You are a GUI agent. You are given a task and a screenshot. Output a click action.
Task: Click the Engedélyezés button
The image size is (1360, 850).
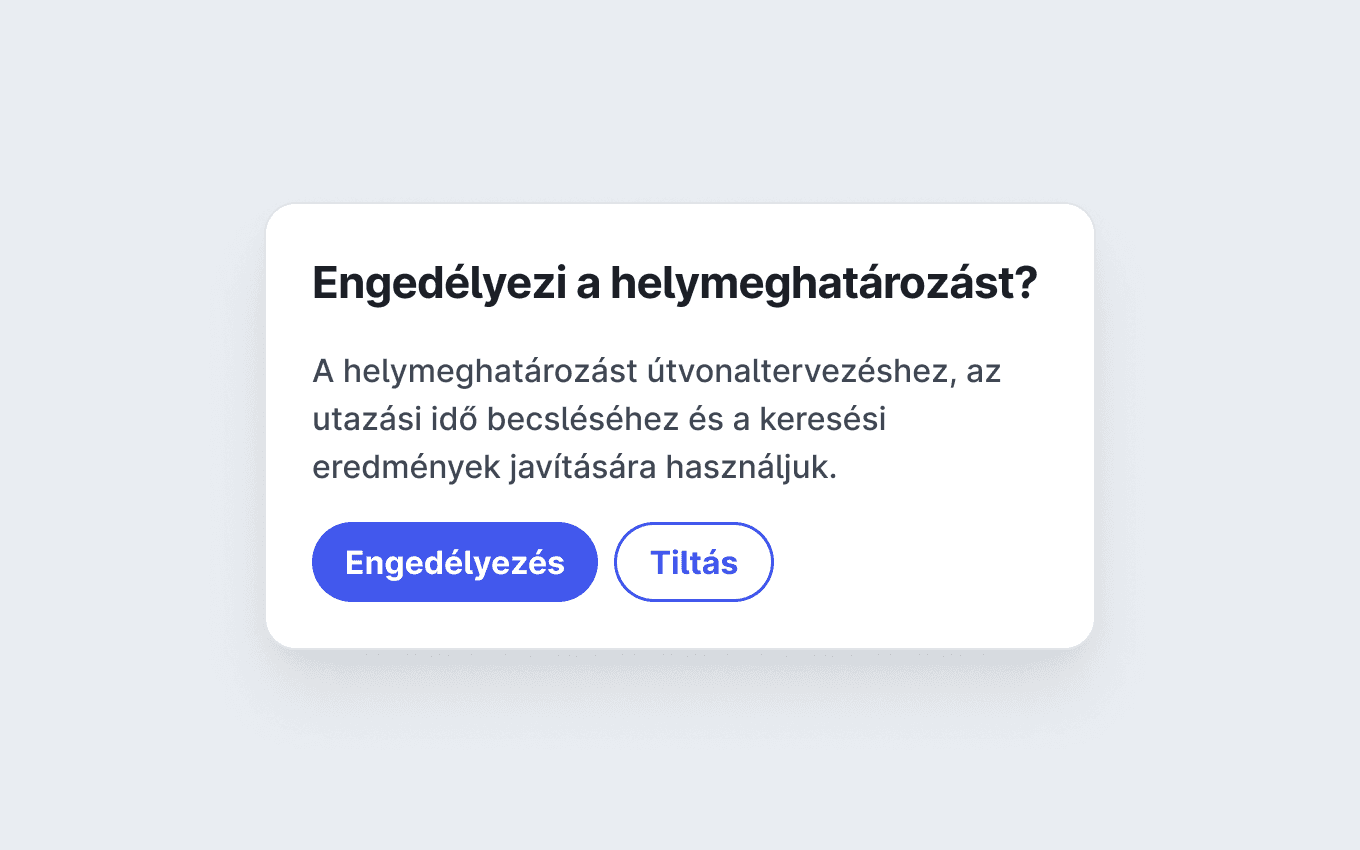tap(455, 562)
